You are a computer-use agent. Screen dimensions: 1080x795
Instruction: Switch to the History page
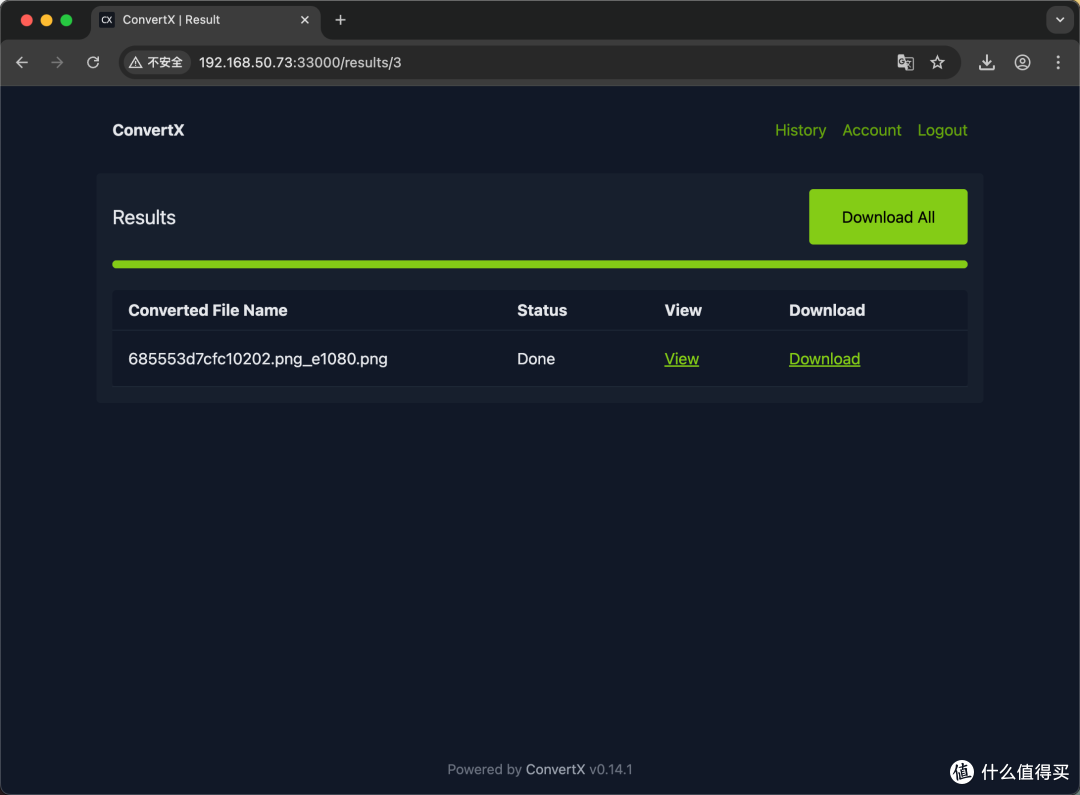click(800, 130)
